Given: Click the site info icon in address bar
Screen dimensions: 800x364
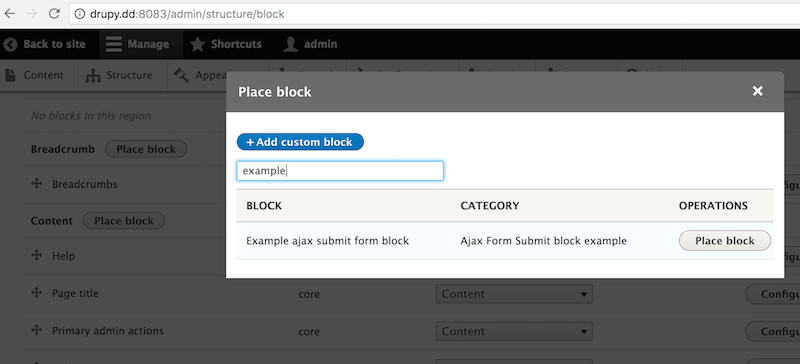Looking at the screenshot, I should point(80,14).
